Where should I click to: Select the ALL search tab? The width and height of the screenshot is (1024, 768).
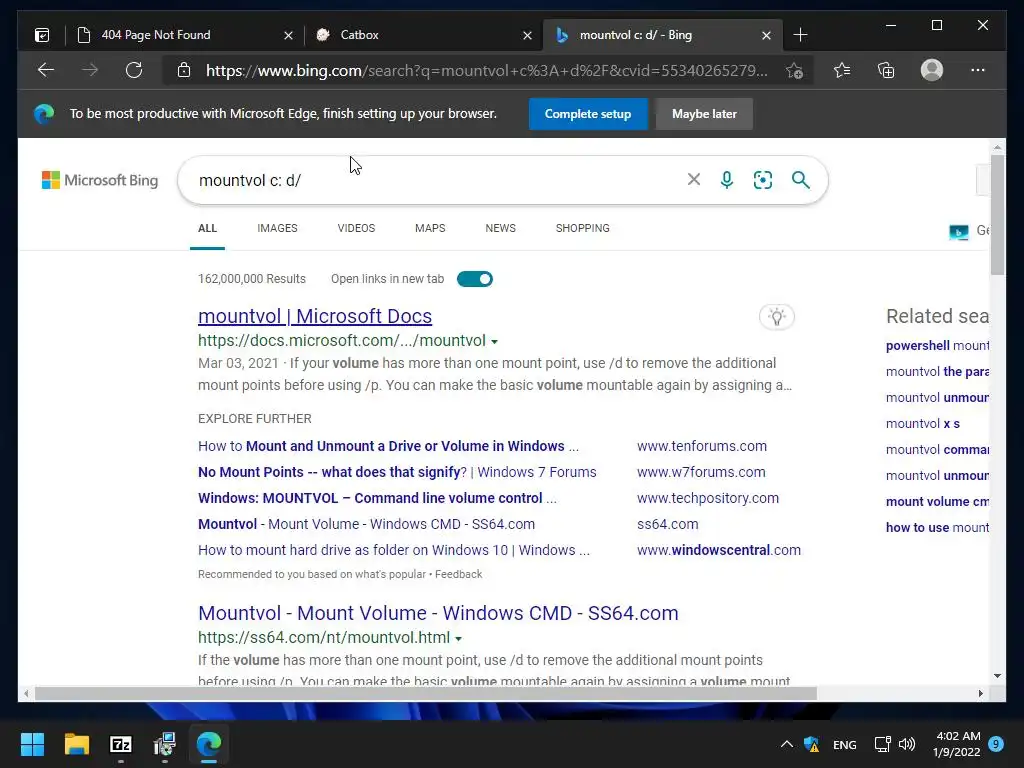coord(207,228)
